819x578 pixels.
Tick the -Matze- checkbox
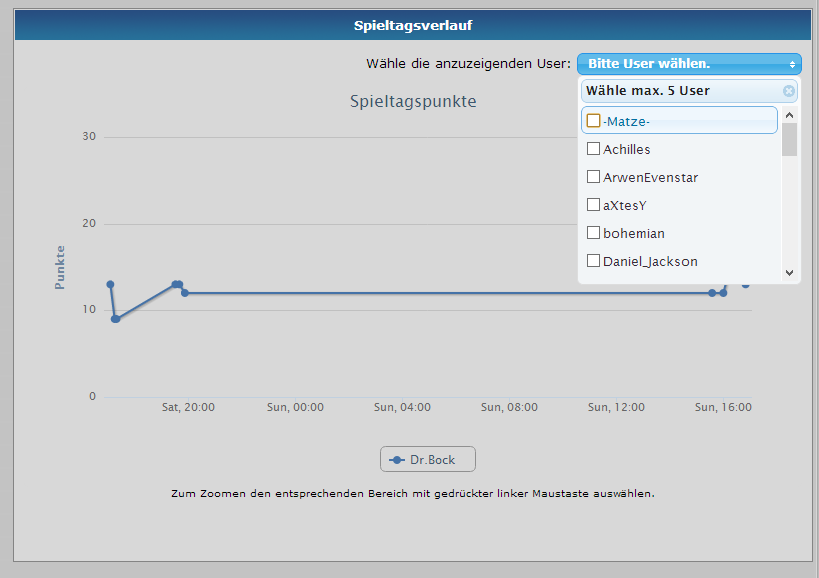click(594, 121)
